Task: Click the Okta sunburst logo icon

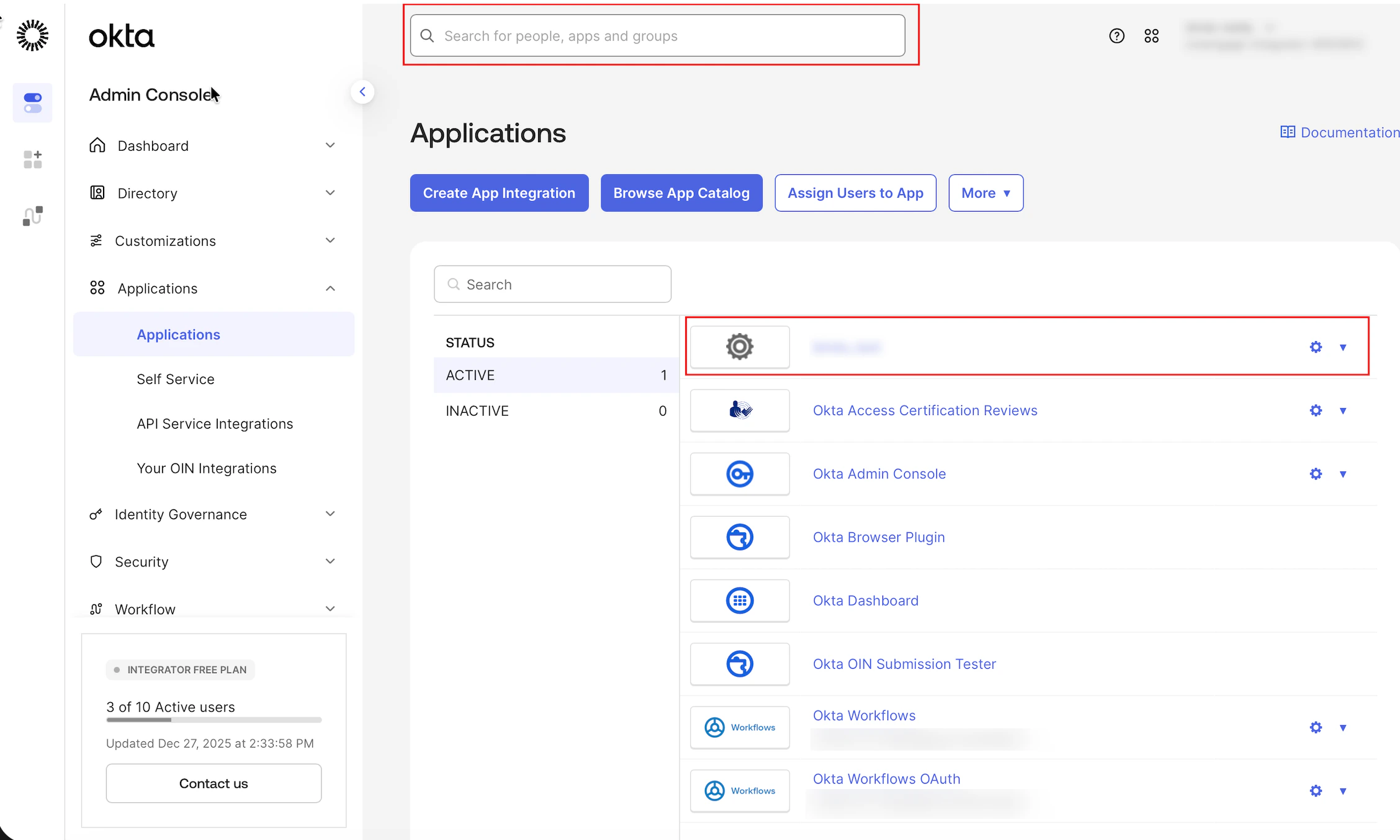Action: pos(32,35)
